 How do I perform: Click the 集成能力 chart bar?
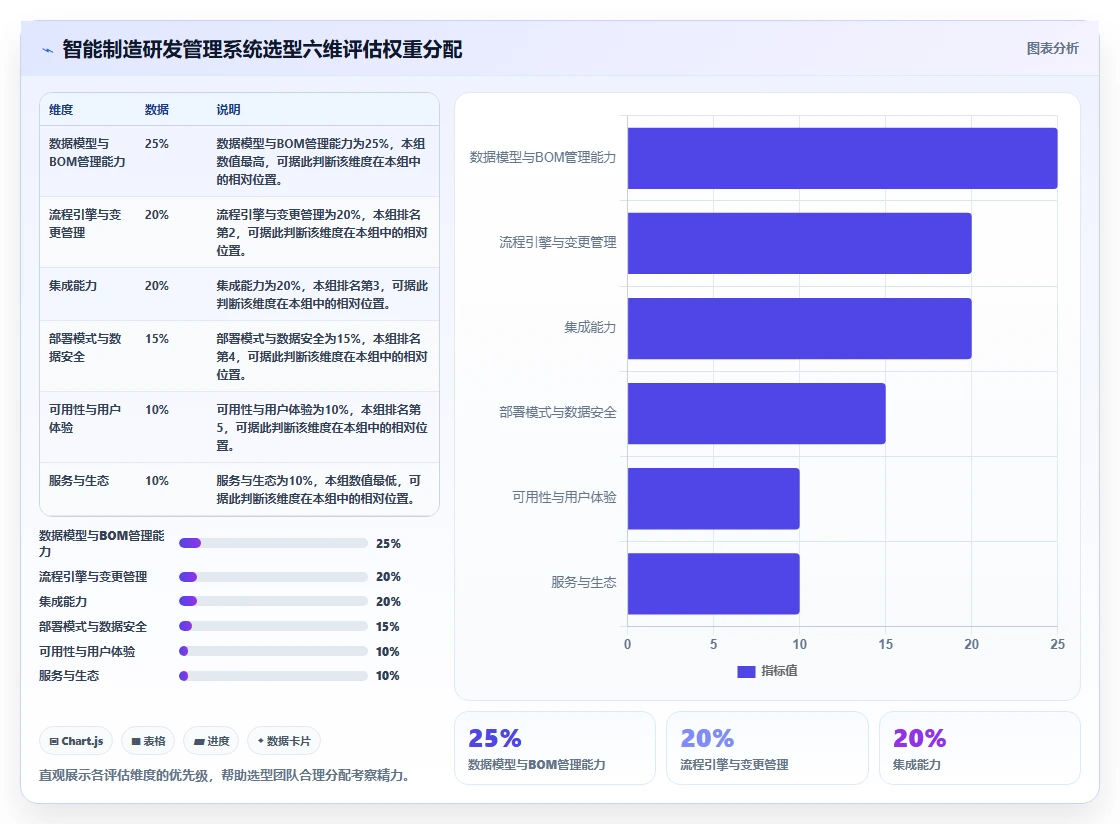799,328
